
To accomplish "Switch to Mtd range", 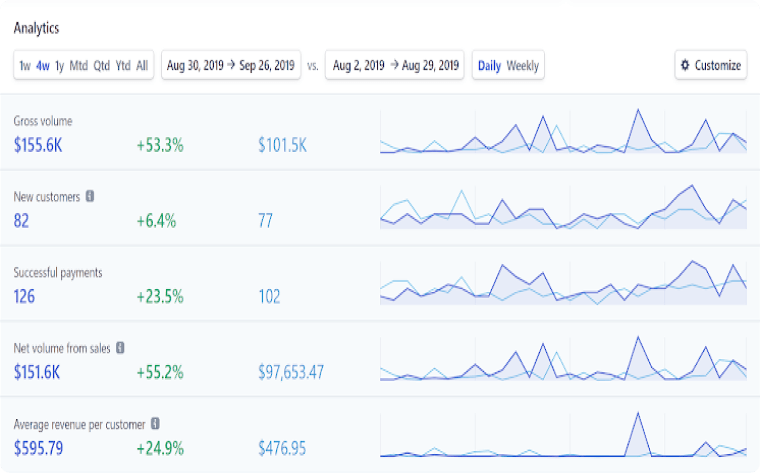I will click(79, 65).
